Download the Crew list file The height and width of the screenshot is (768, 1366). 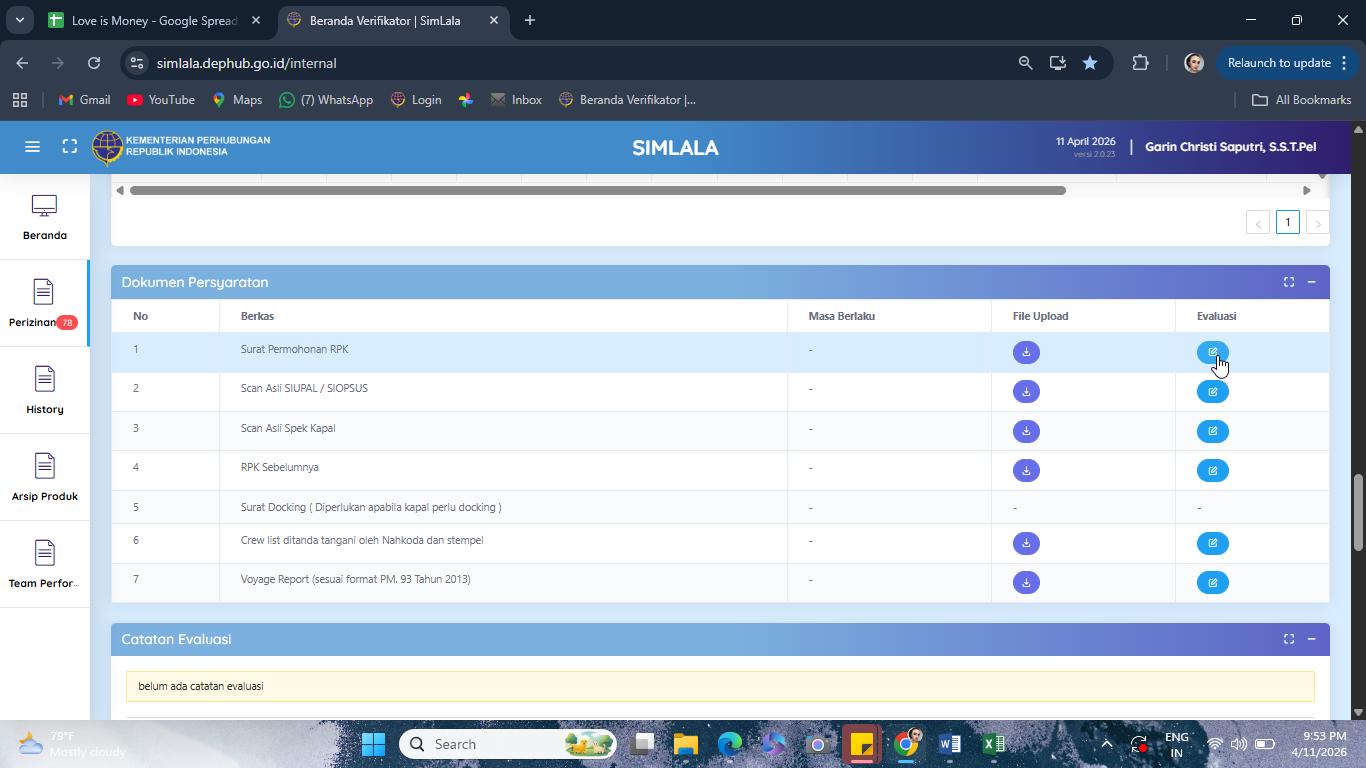click(x=1026, y=543)
